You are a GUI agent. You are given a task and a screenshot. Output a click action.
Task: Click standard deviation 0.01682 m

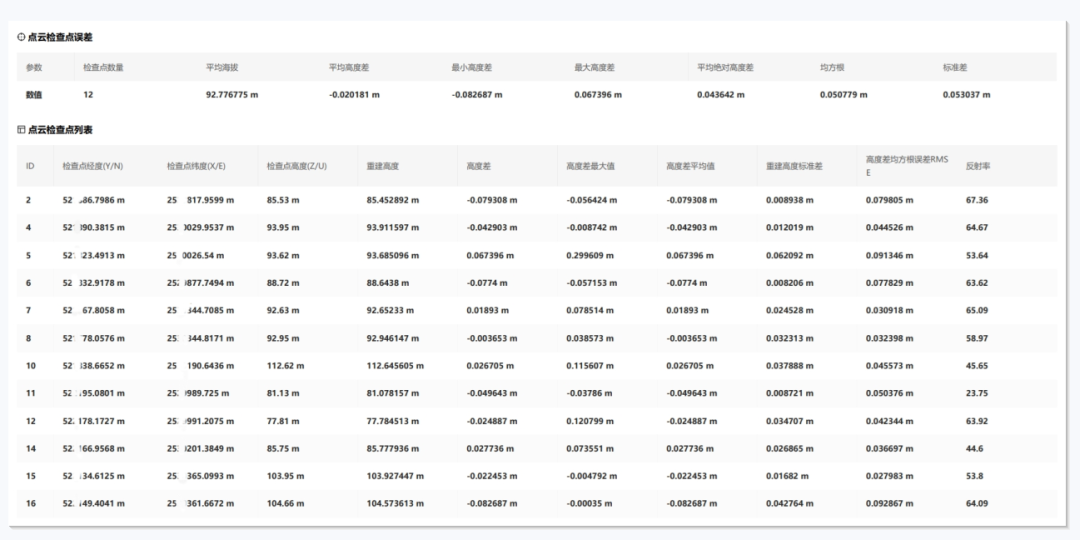787,476
